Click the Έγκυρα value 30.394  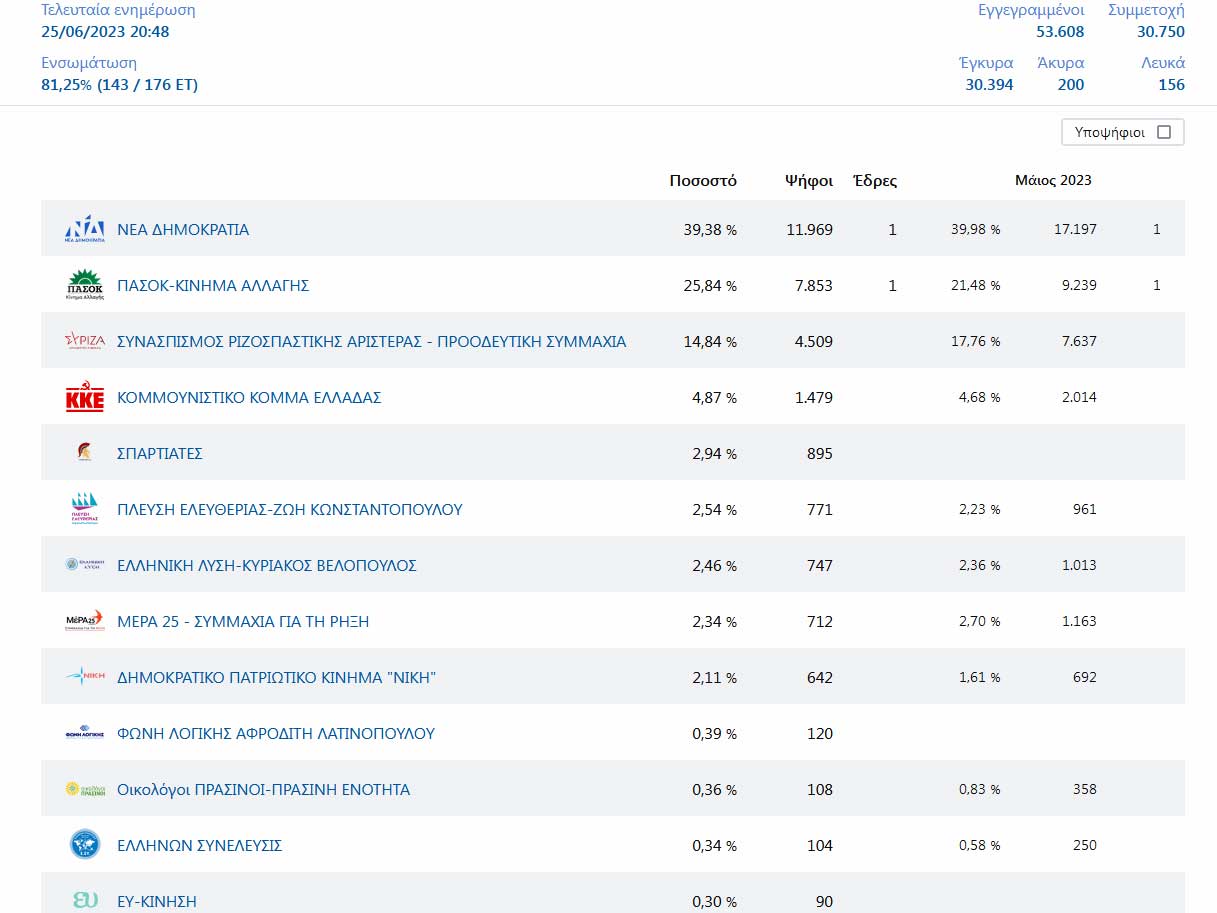pos(989,85)
